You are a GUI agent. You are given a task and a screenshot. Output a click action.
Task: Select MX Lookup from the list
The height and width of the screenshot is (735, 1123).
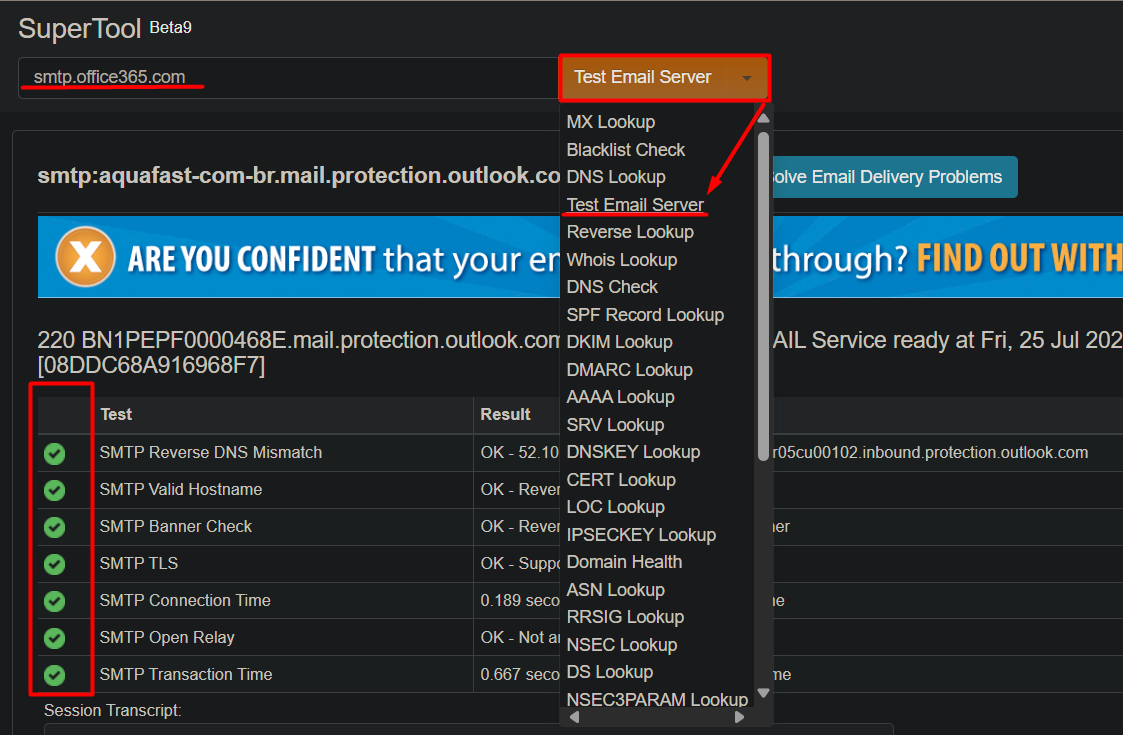tap(611, 122)
